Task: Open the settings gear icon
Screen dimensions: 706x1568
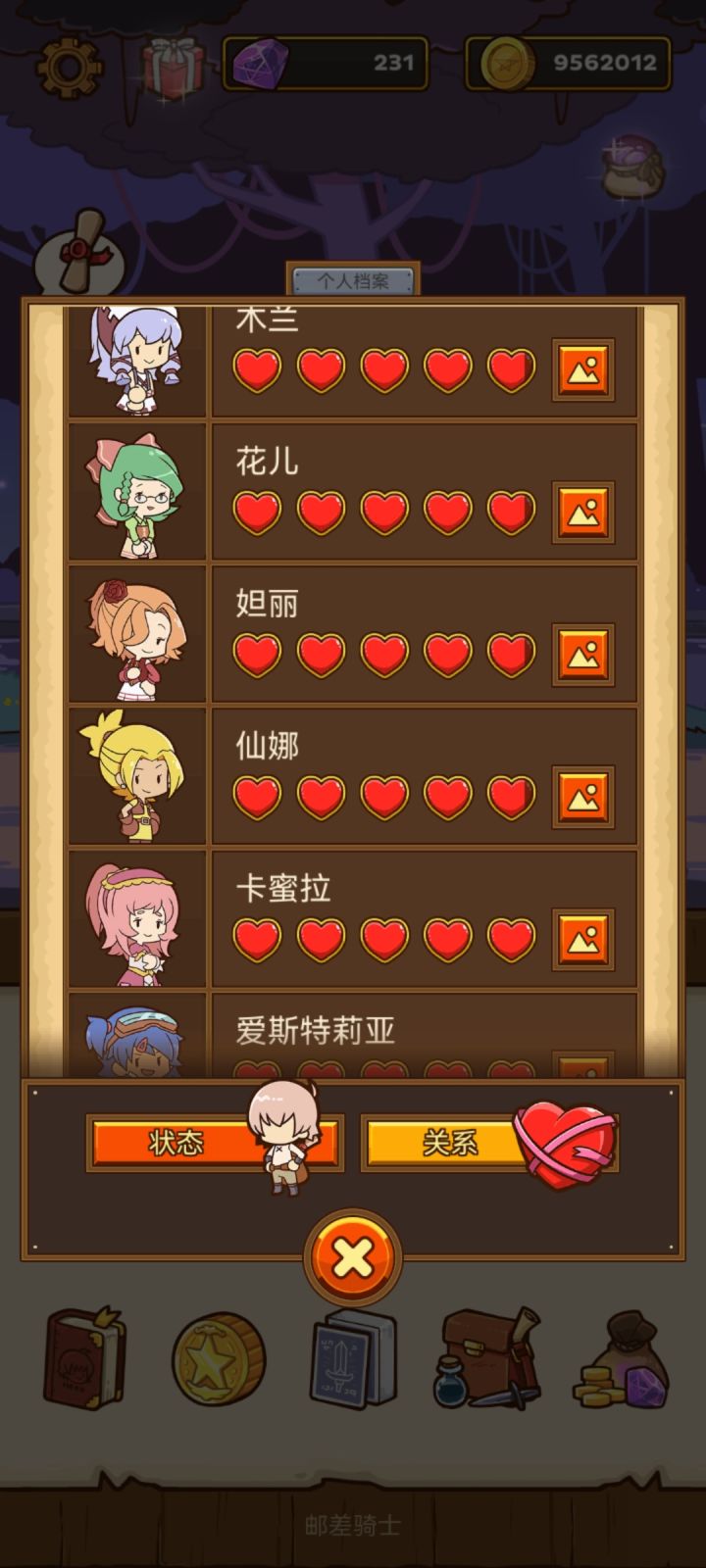Action: coord(69,67)
